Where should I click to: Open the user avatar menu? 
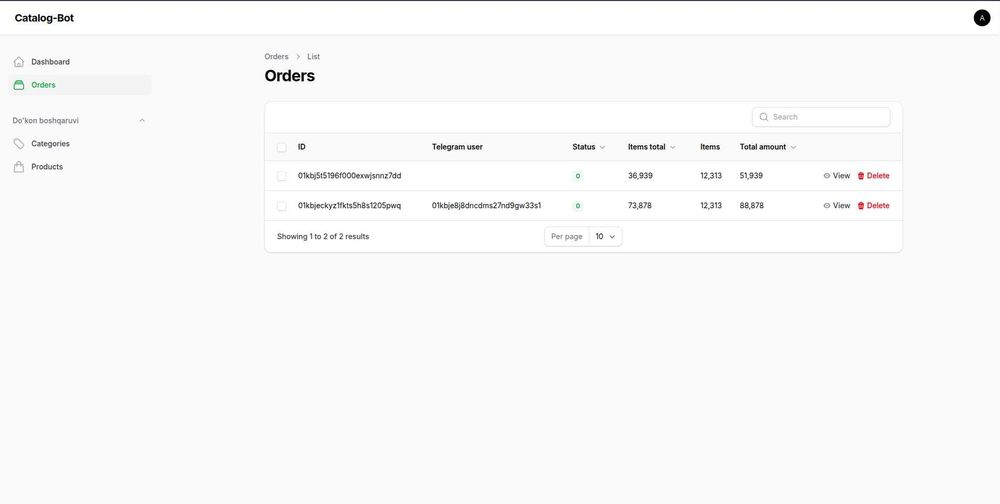tap(982, 18)
